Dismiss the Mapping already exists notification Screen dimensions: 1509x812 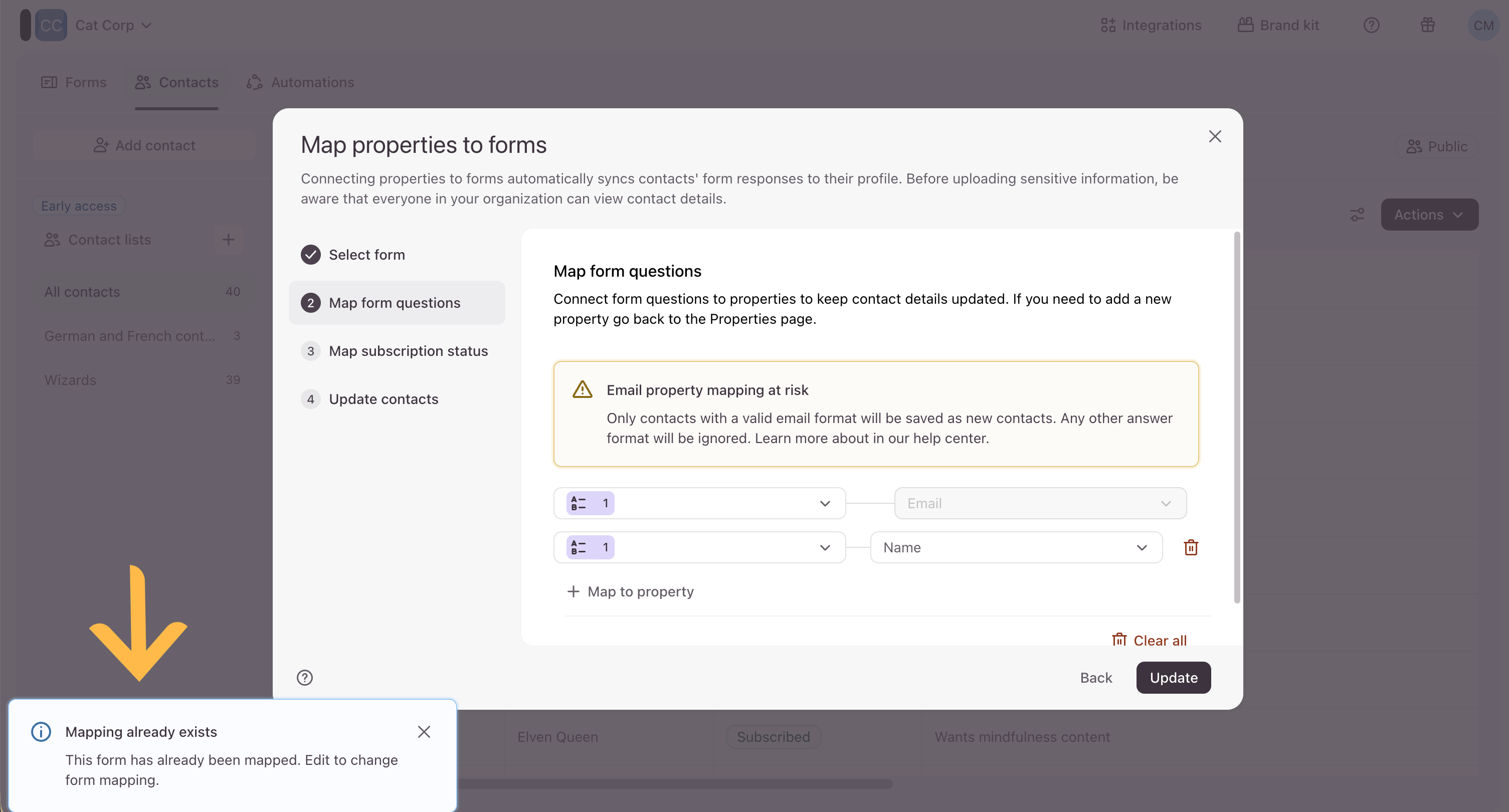(424, 732)
